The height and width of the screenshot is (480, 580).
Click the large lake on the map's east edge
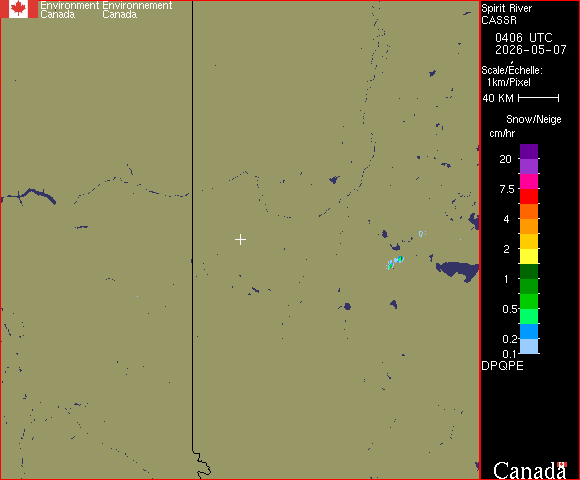pos(458,270)
